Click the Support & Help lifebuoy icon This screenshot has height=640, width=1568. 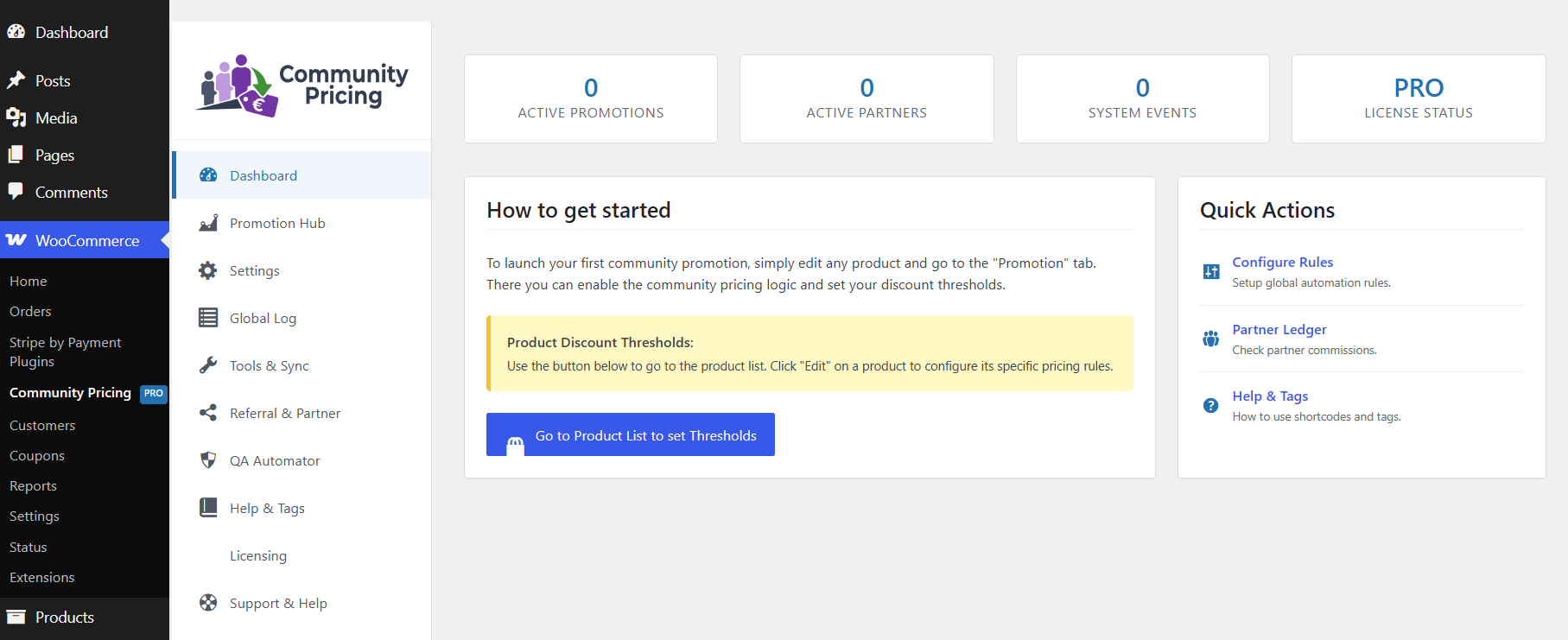point(208,603)
